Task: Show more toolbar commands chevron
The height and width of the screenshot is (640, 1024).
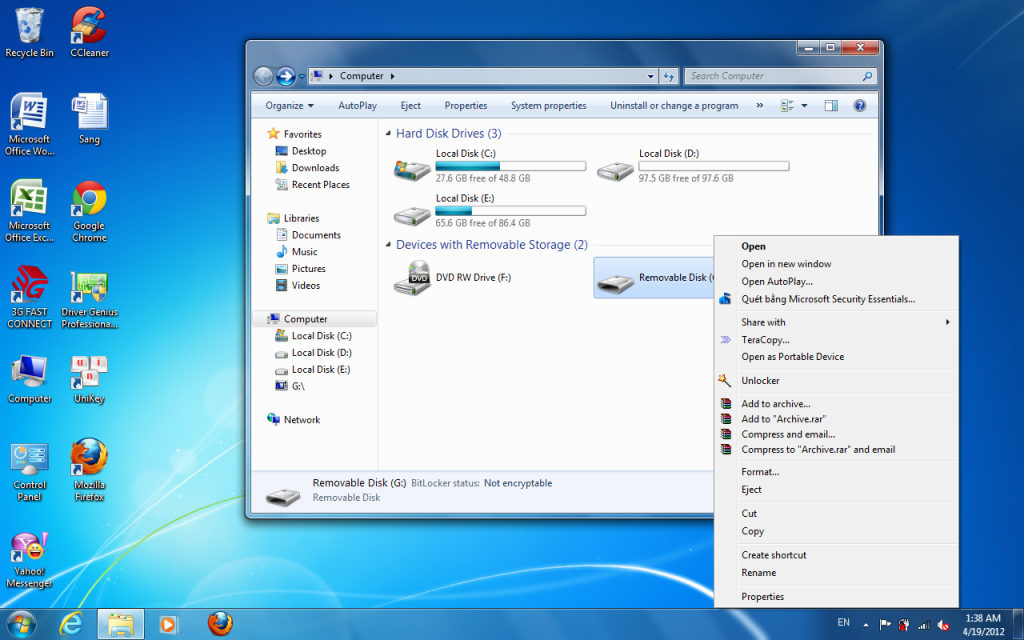Action: pos(759,105)
